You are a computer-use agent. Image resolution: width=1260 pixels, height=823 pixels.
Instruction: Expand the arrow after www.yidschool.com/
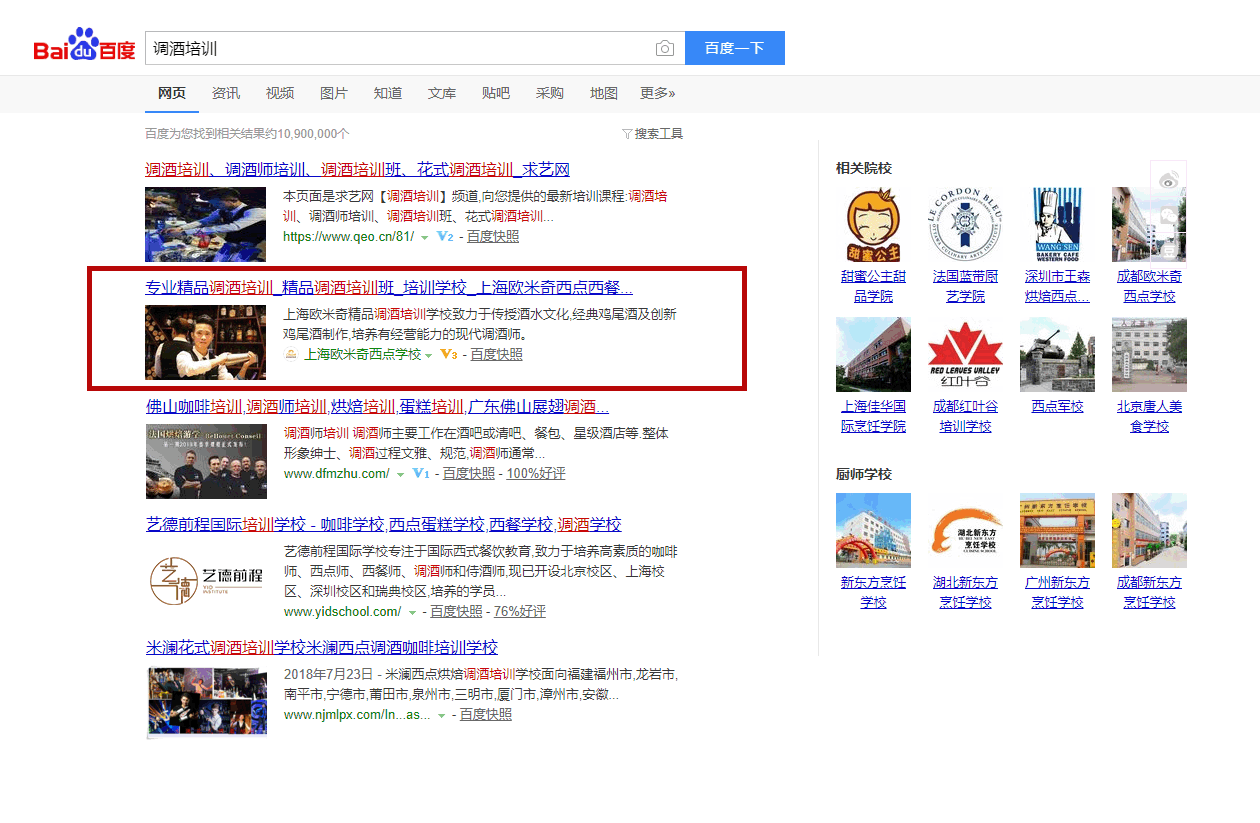pyautogui.click(x=412, y=613)
